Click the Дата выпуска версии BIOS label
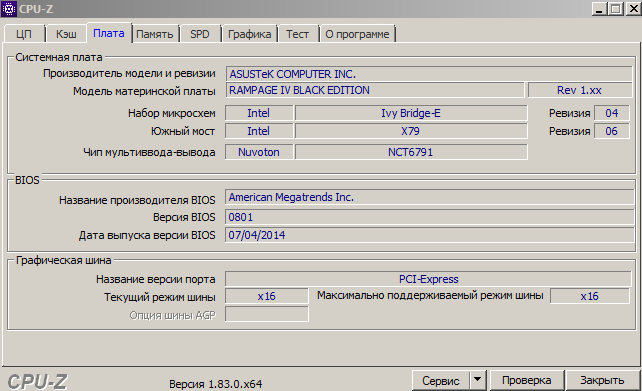Screen dimensions: 642x391 (147, 235)
